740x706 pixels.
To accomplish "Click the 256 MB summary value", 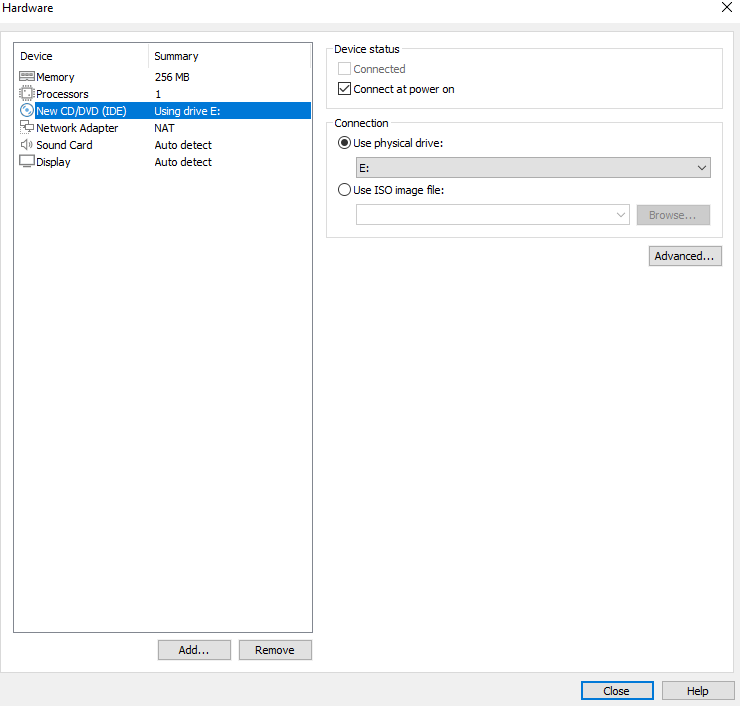I will (x=172, y=77).
